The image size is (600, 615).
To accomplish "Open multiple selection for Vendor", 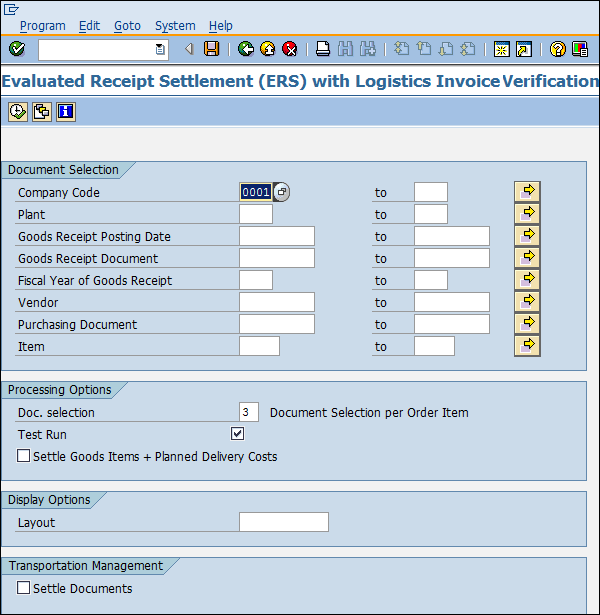I will click(x=527, y=302).
